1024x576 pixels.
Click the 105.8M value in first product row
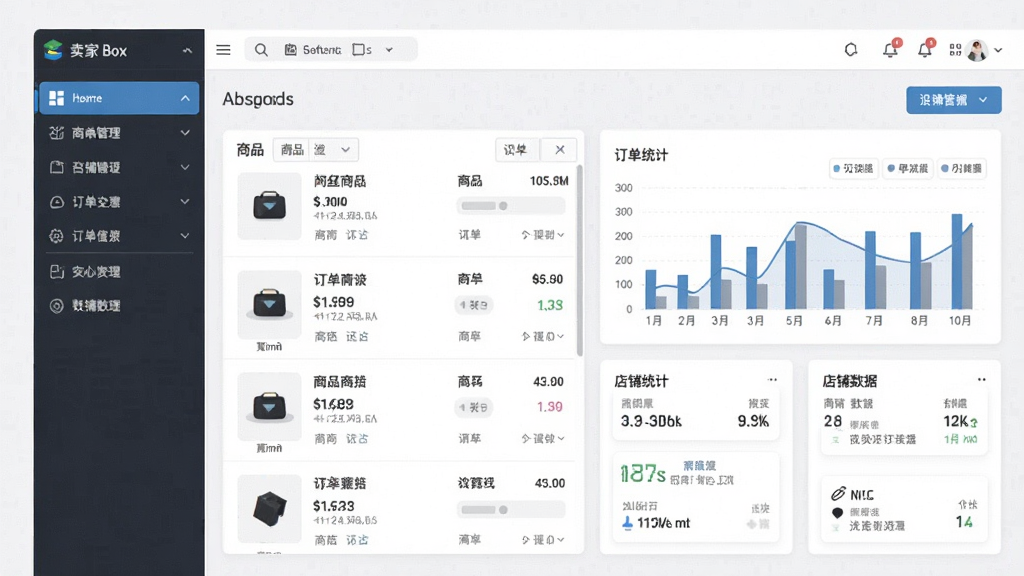coord(549,181)
